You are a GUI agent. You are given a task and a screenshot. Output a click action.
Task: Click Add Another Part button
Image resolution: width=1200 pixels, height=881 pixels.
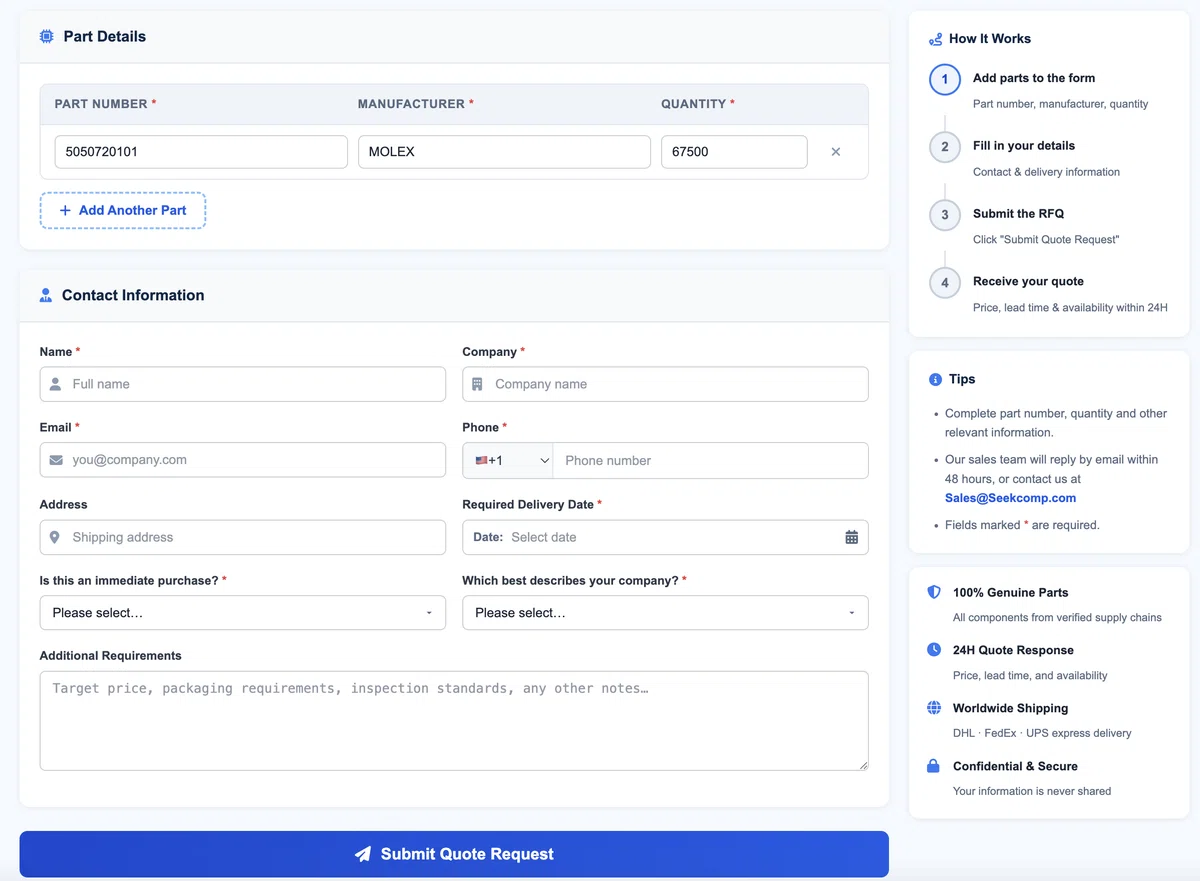(x=123, y=211)
